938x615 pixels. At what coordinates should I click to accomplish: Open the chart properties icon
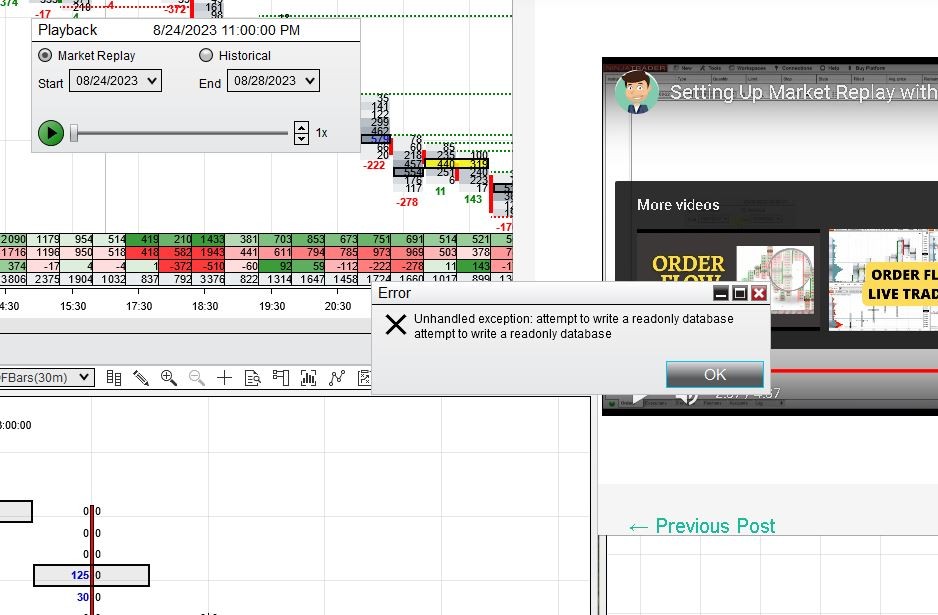[365, 378]
